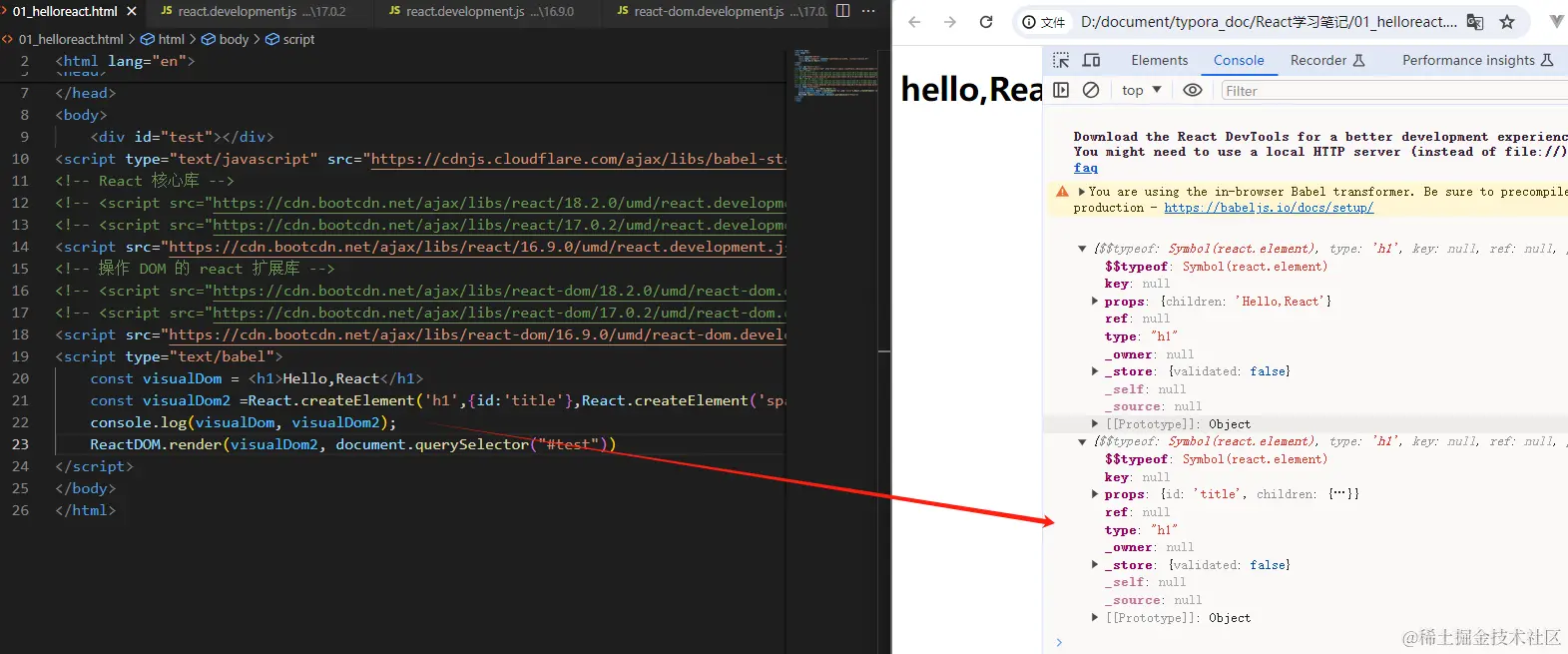This screenshot has height=654, width=1568.
Task: Click the body symbol icon in breadcrumbs
Action: (209, 39)
